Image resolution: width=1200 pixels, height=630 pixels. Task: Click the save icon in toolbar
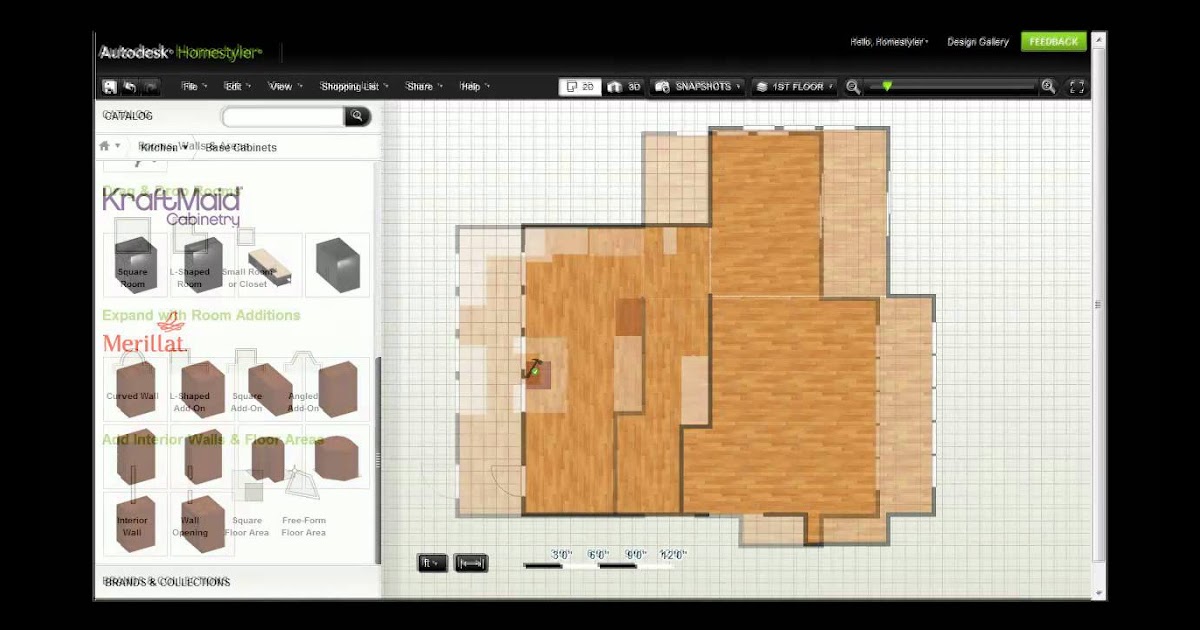click(x=110, y=87)
